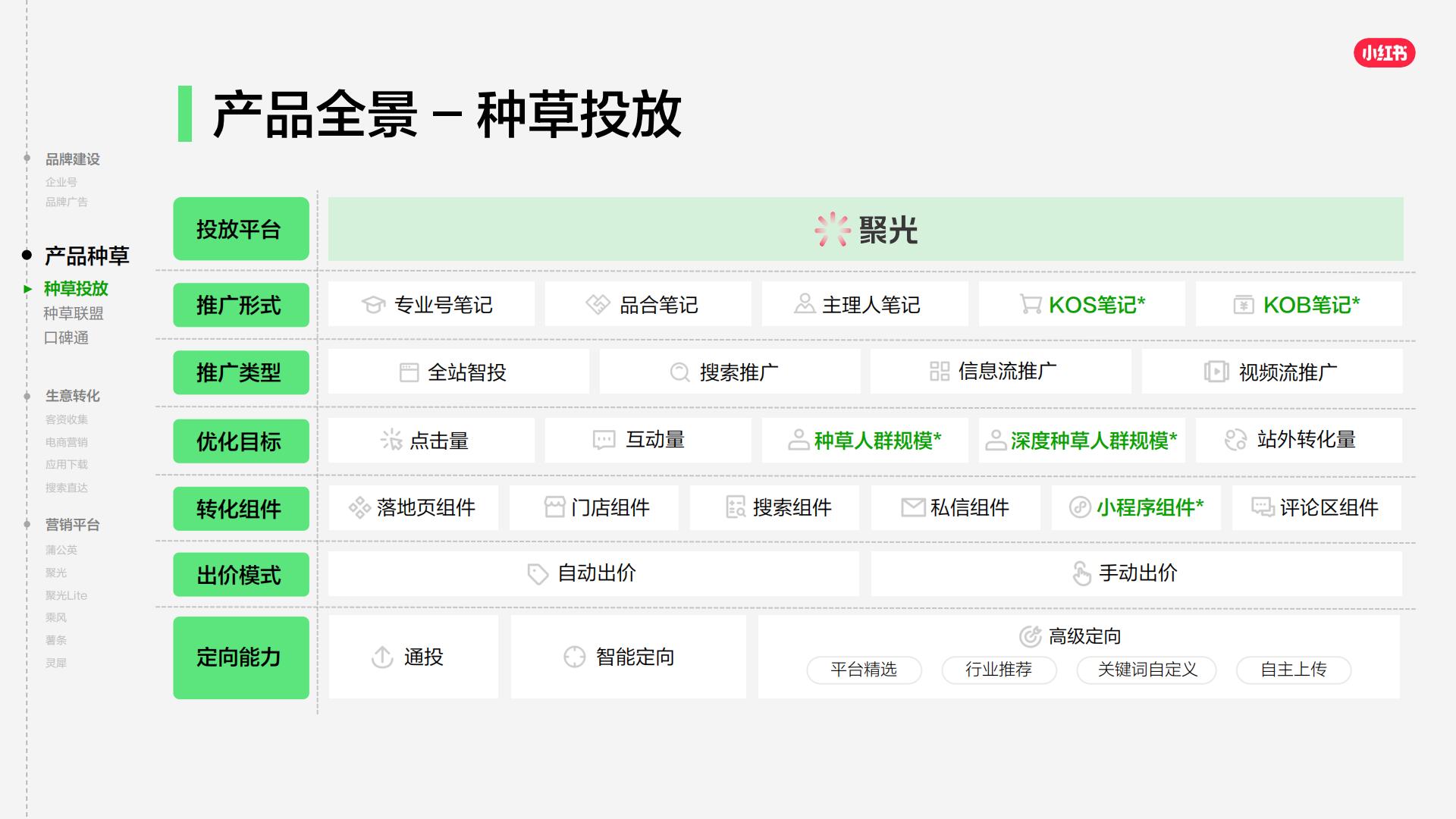Click the hand tap icon beside 手动出价
The image size is (1456, 819).
(x=1081, y=573)
